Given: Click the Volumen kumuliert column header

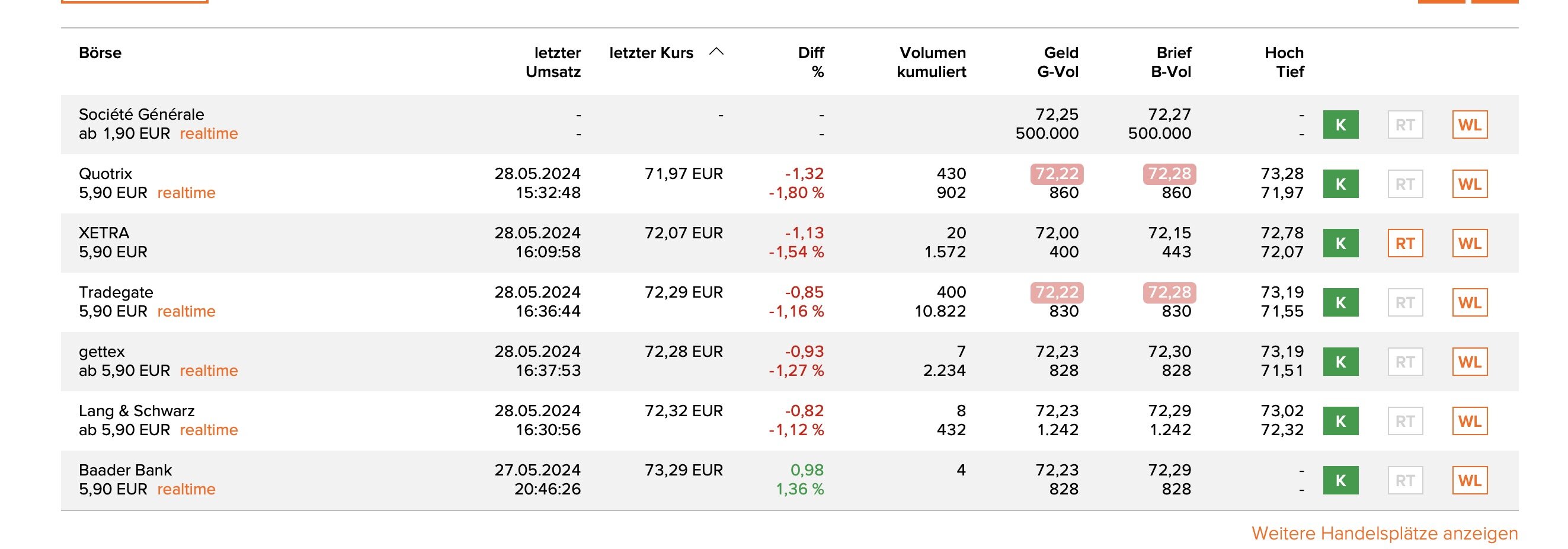Looking at the screenshot, I should coord(932,62).
